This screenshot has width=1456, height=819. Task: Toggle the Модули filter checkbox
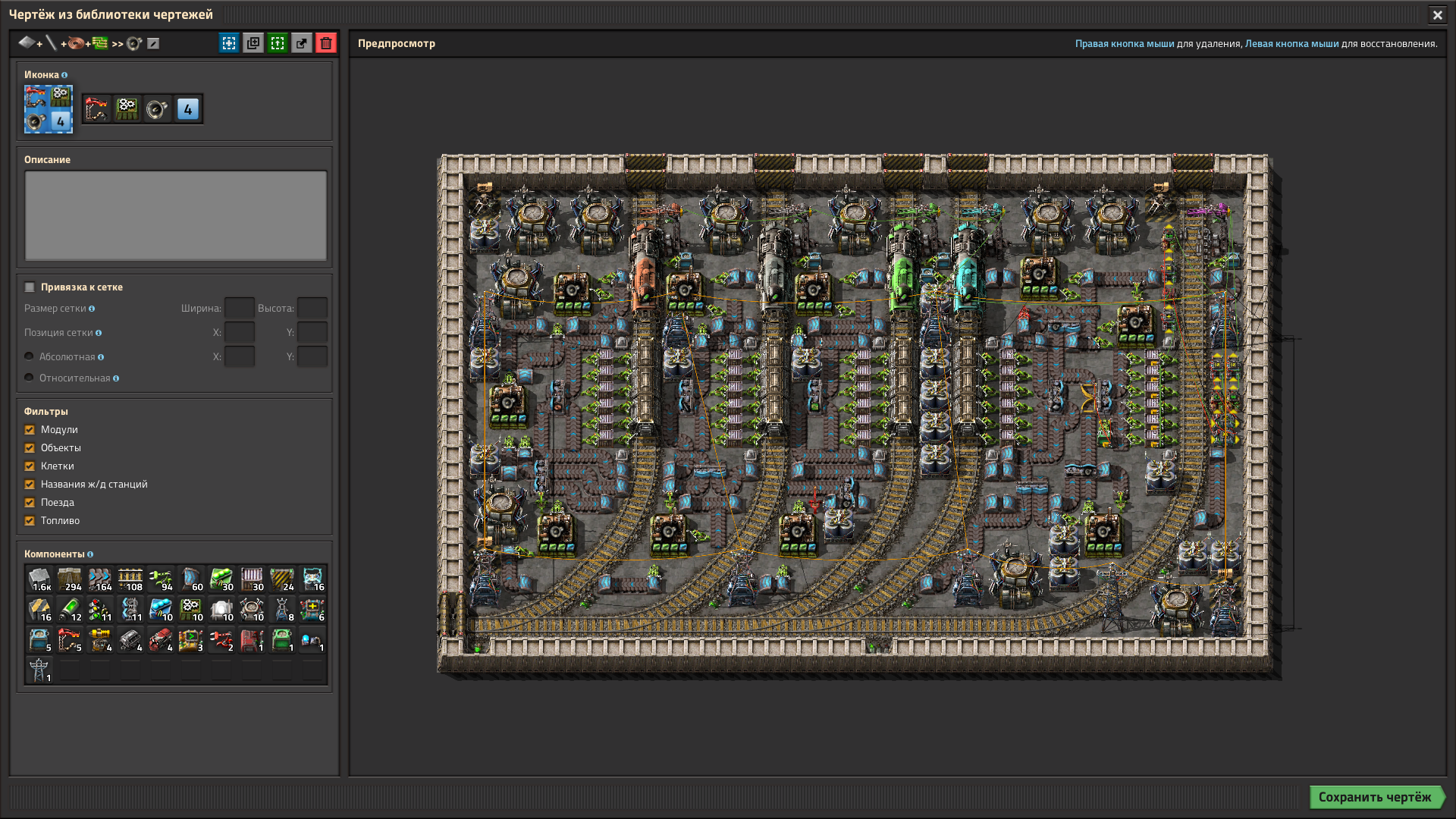[30, 430]
